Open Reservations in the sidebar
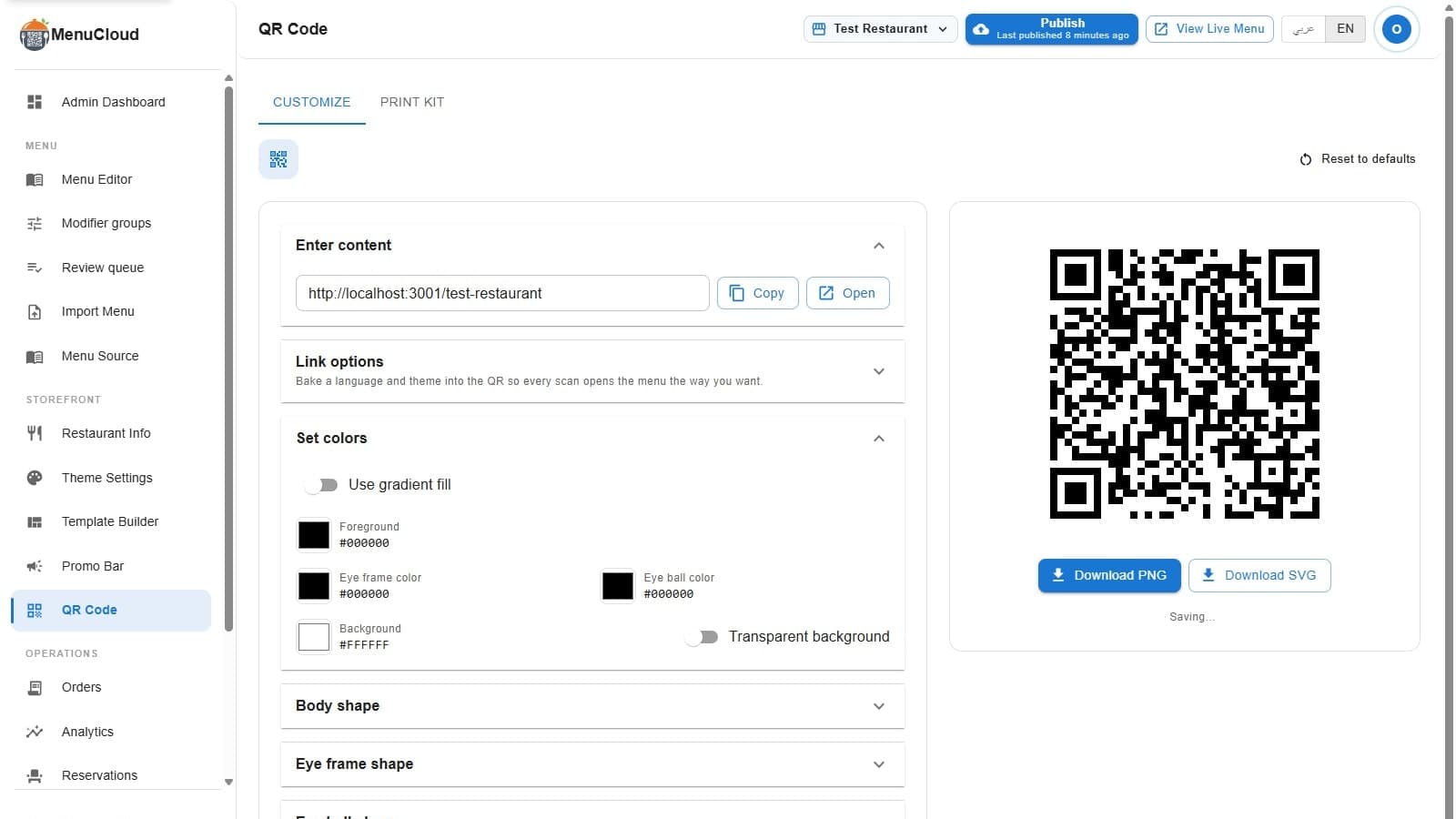 pyautogui.click(x=111, y=776)
